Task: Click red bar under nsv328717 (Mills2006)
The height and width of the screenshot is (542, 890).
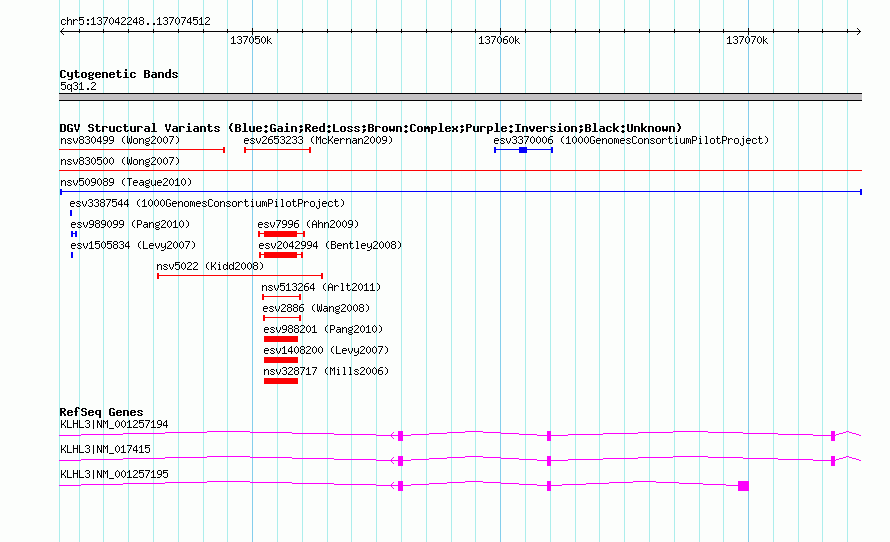Action: click(x=281, y=381)
